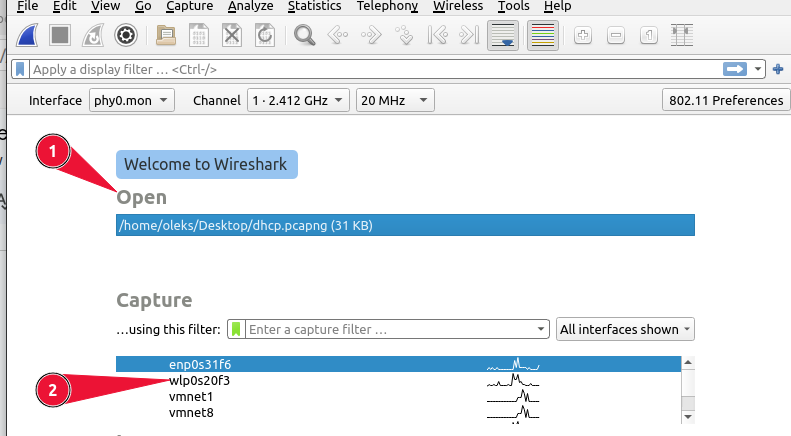Open capture options gear icon
Screen dimensions: 791x436
125,37
